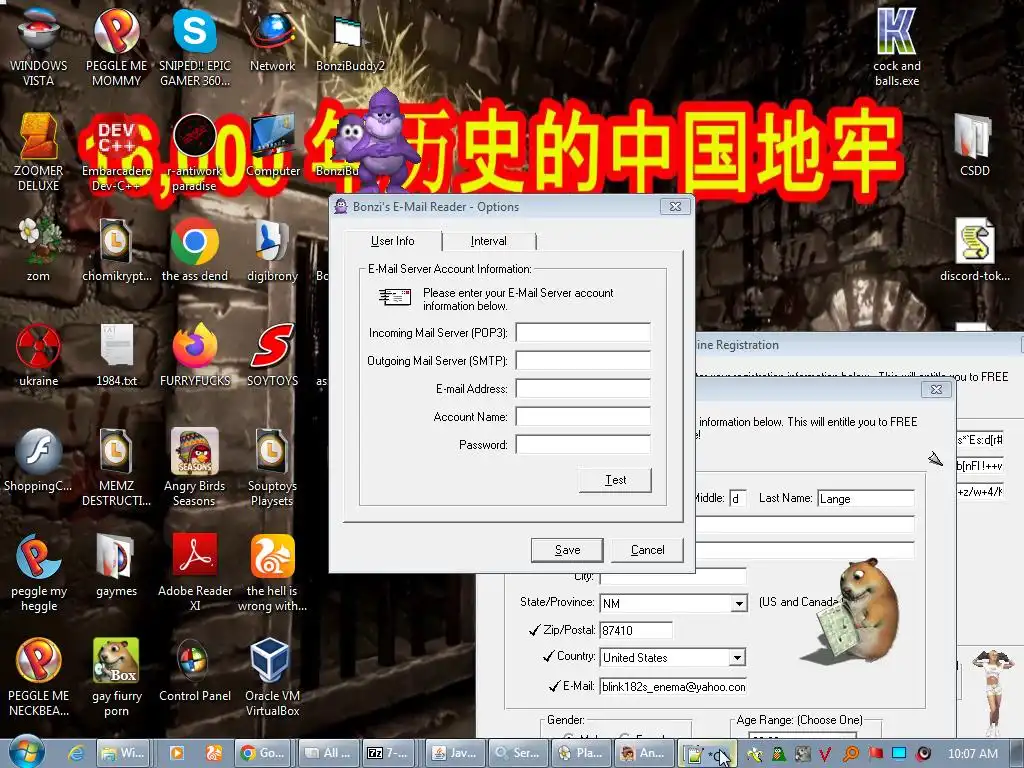1024x768 pixels.
Task: Click the registration E-Mail field
Action: tap(673, 686)
